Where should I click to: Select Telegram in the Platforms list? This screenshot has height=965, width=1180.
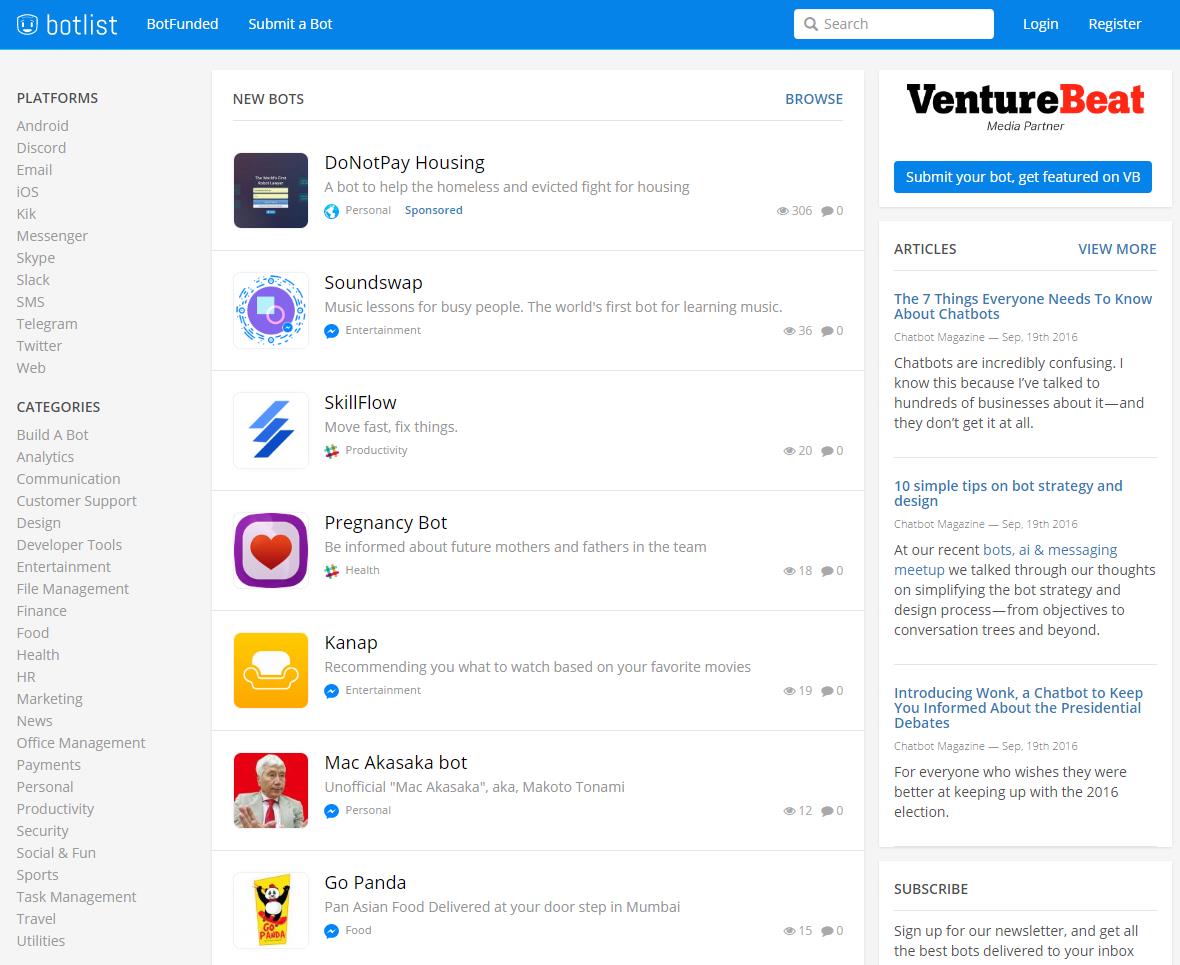pyautogui.click(x=47, y=324)
